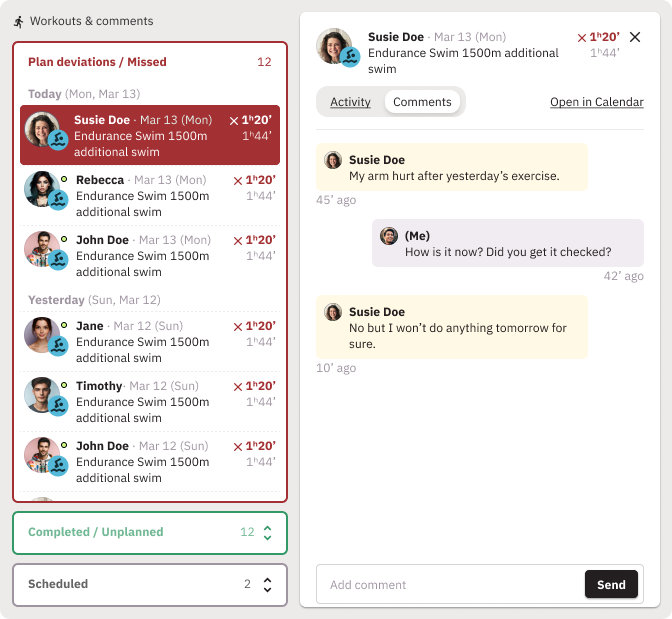Open in Calendar link

(x=596, y=102)
